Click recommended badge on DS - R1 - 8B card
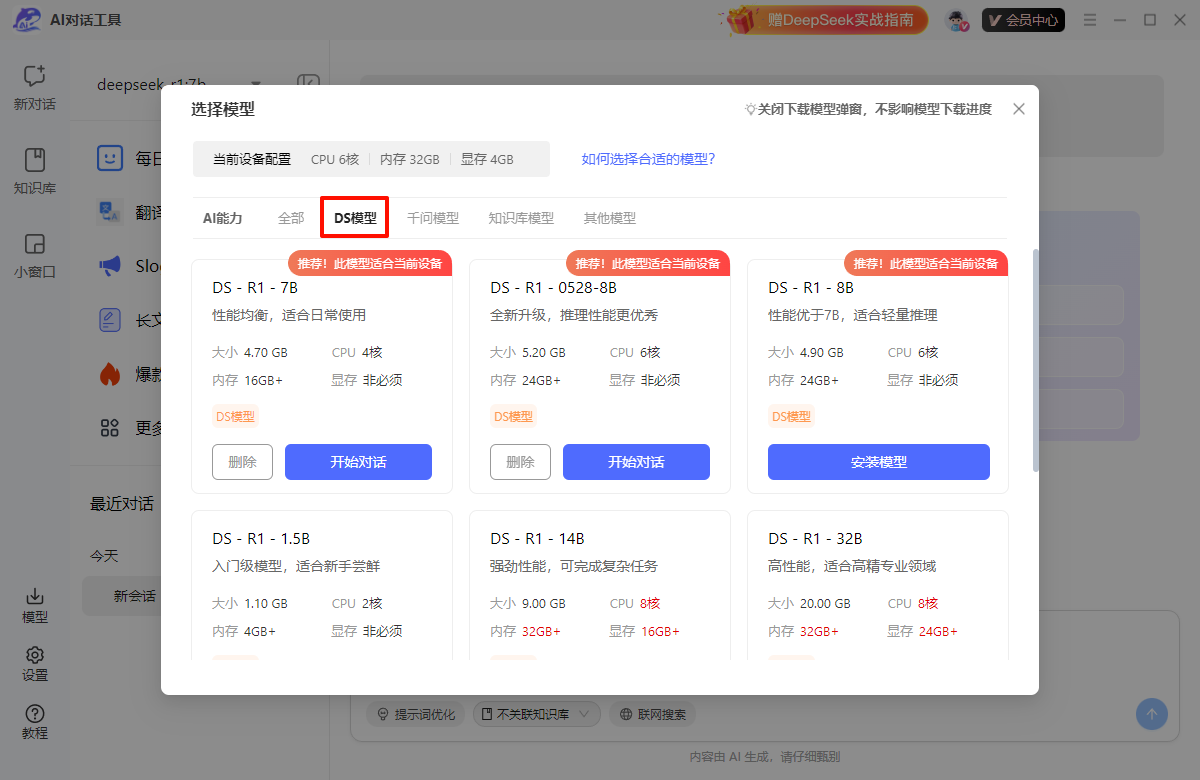The height and width of the screenshot is (780, 1200). pyautogui.click(x=926, y=263)
